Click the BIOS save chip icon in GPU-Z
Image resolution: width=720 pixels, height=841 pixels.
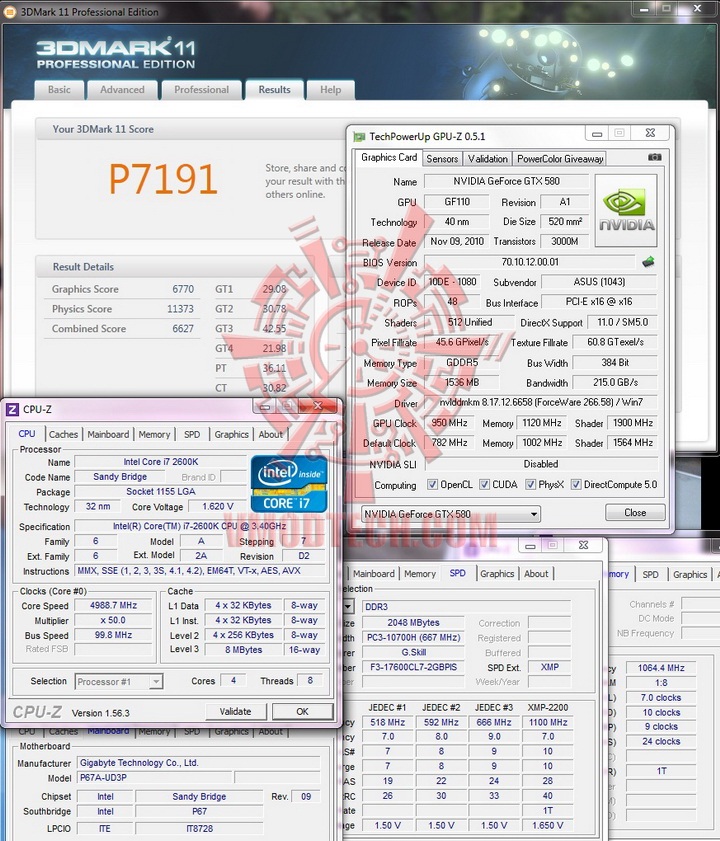(648, 262)
